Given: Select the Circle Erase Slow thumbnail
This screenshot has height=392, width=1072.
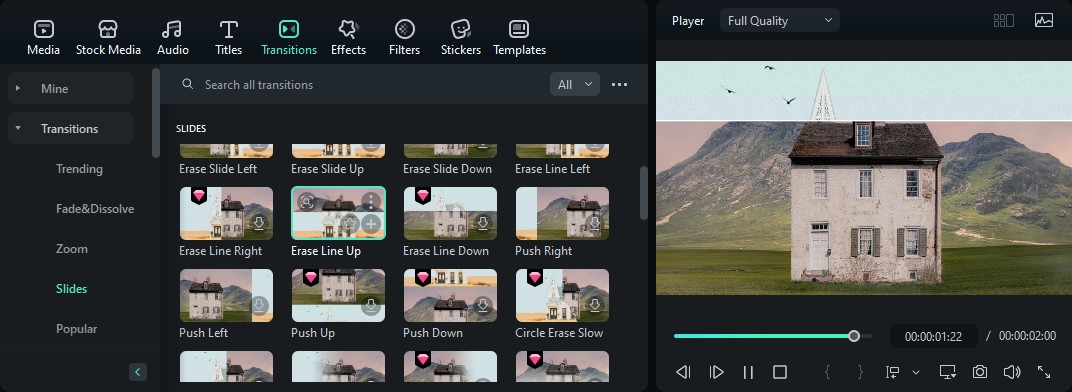Looking at the screenshot, I should (562, 296).
